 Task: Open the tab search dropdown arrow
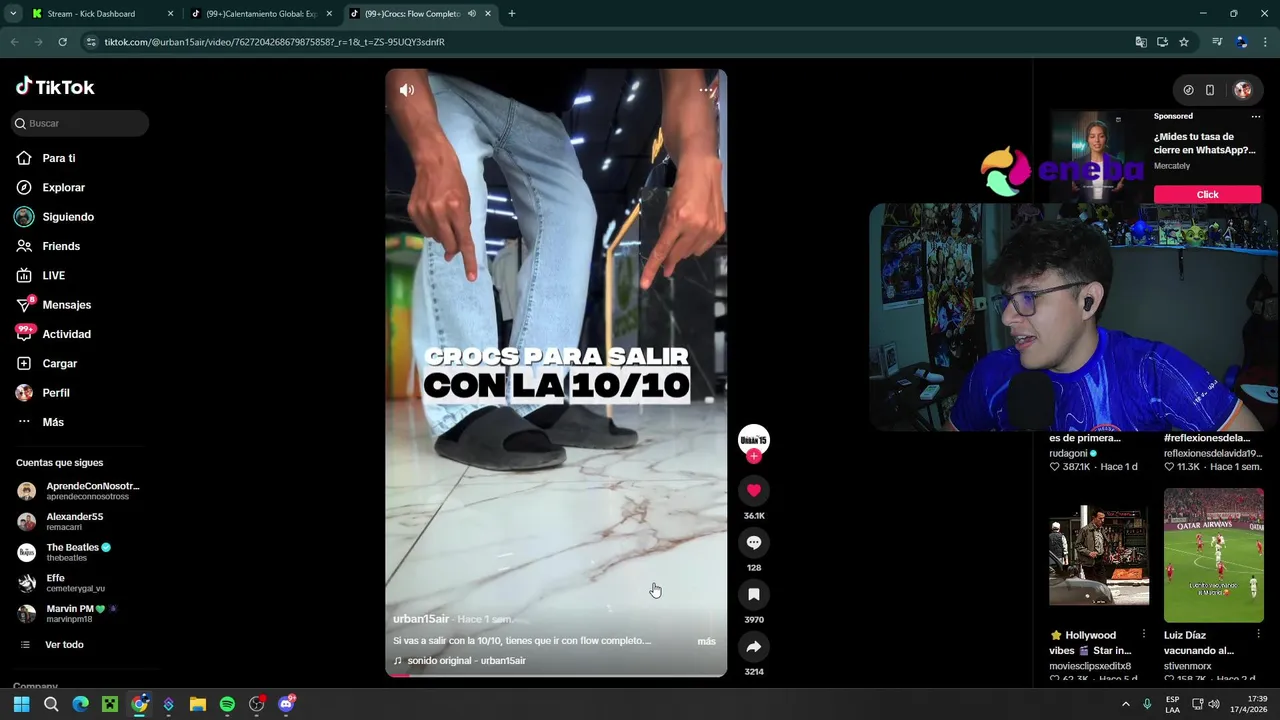coord(13,14)
